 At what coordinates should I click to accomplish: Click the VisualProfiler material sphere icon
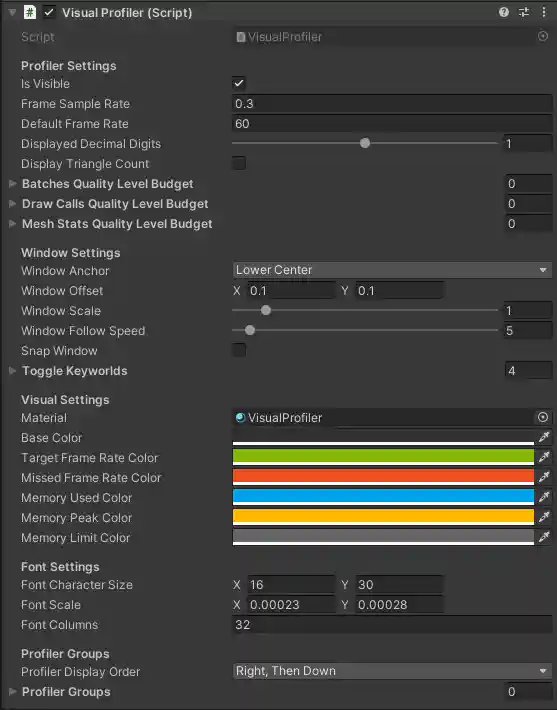point(240,417)
